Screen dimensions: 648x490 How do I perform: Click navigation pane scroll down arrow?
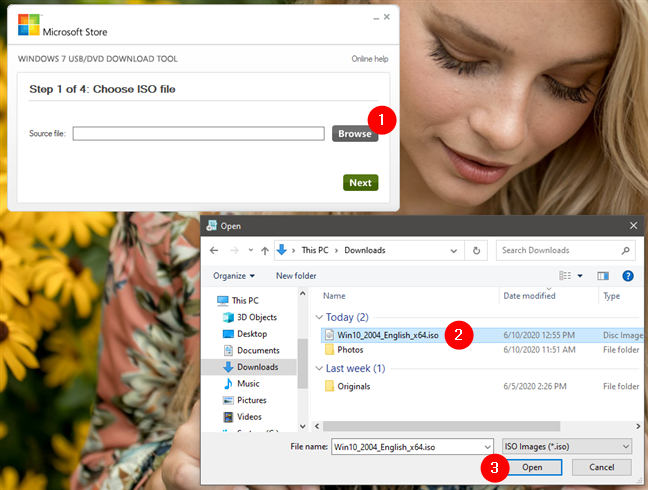click(x=303, y=426)
